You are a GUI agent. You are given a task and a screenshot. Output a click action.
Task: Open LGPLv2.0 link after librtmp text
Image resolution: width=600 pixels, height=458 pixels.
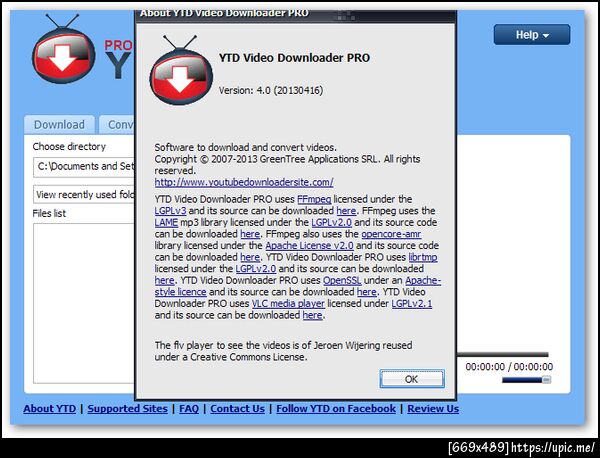coord(256,269)
